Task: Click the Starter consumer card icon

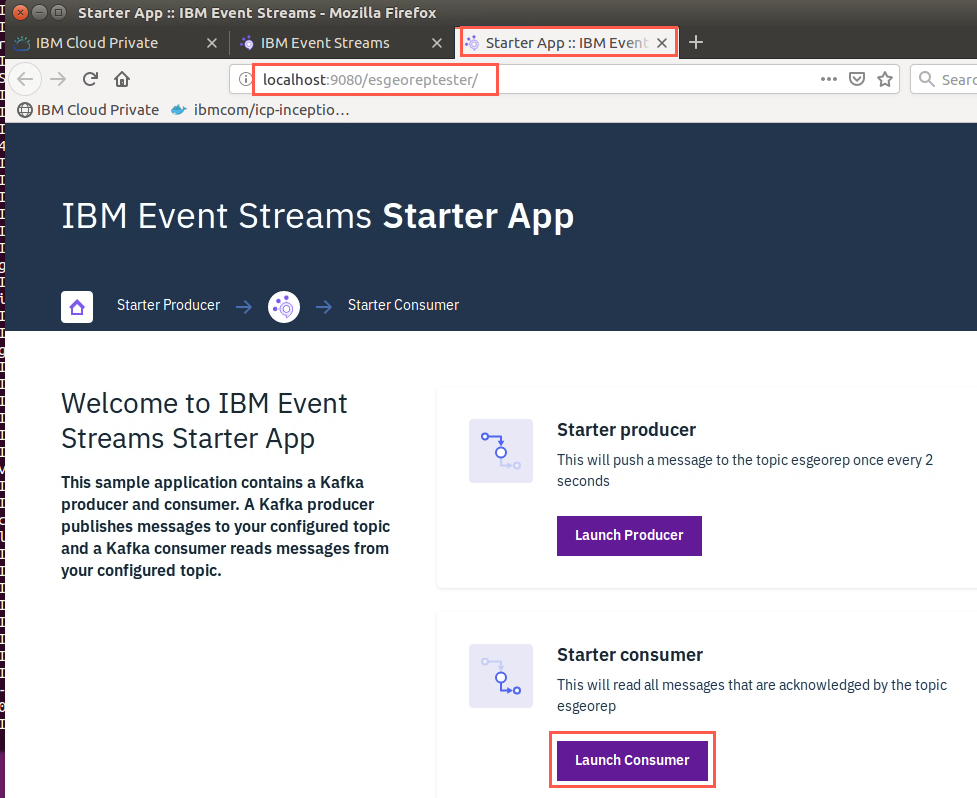Action: [500, 676]
